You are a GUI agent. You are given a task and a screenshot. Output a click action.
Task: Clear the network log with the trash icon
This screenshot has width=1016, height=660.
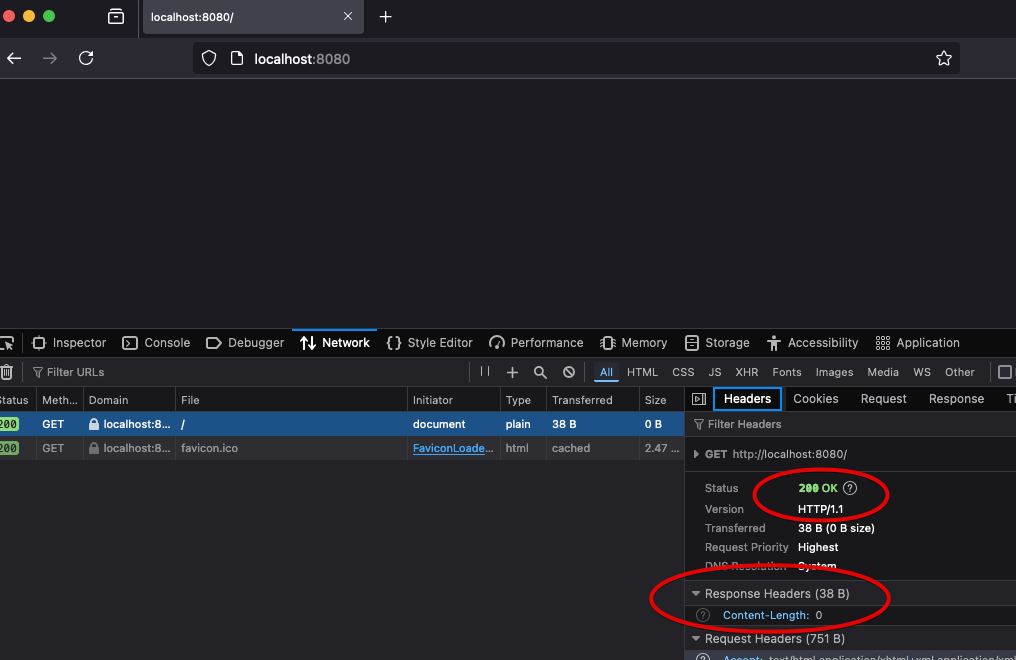point(7,372)
